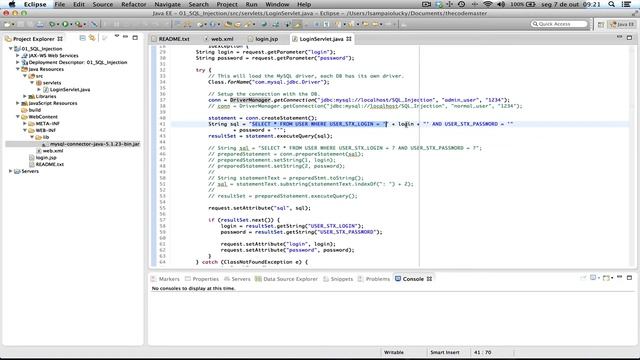Open the Navigate menu
The image size is (640, 360).
(167, 4)
